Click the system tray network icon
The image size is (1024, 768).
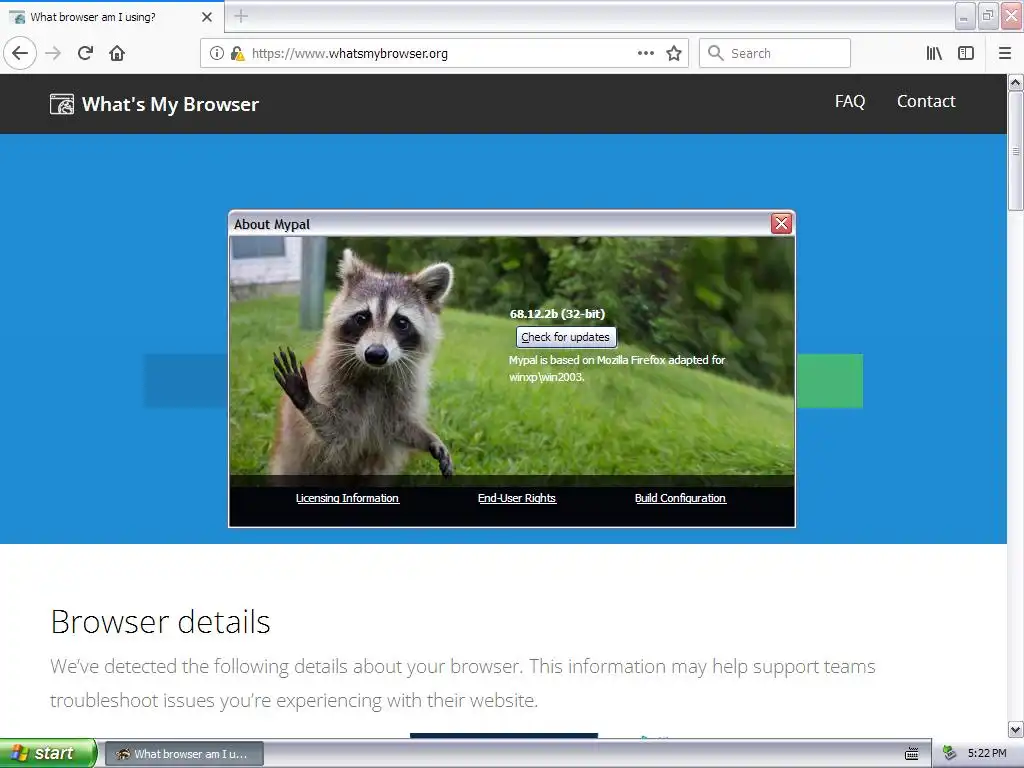click(949, 754)
